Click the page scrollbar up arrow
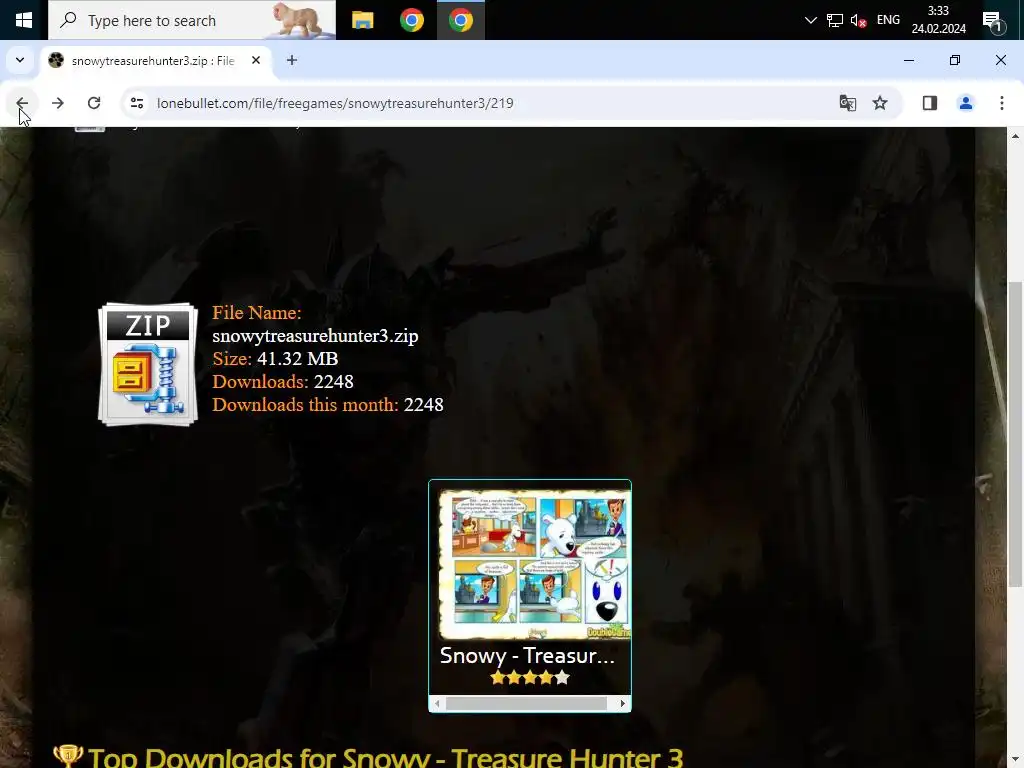Screen dimensions: 1024x768 1015,136
